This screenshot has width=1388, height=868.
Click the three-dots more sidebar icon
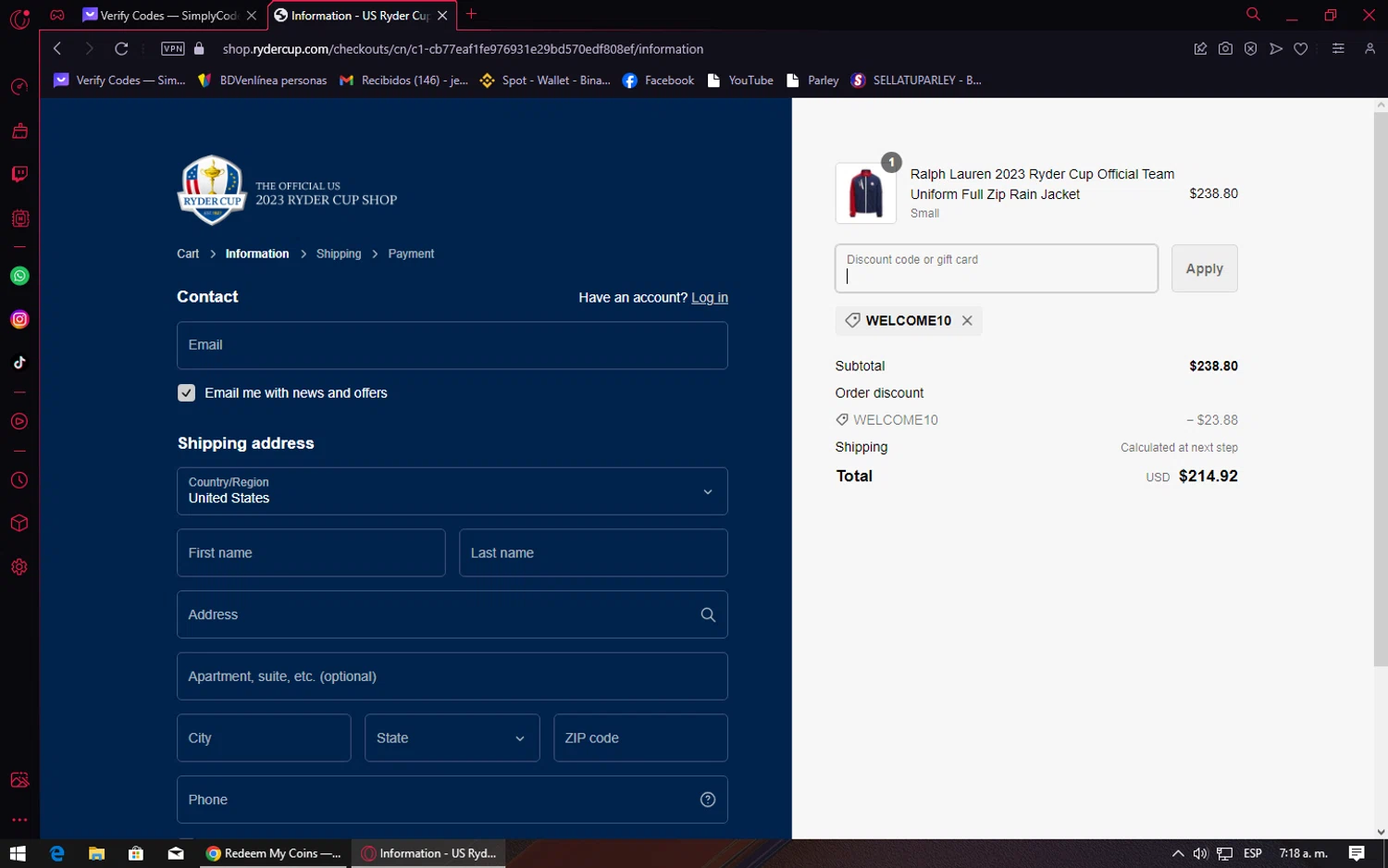pyautogui.click(x=19, y=820)
